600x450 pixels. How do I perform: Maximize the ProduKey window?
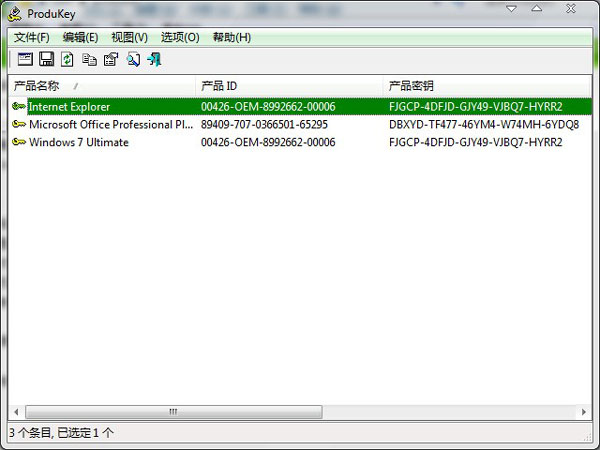pos(537,8)
